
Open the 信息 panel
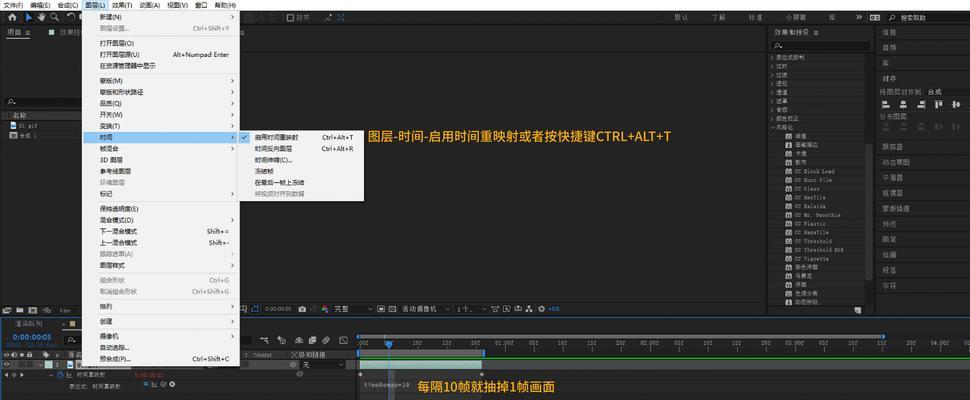889,32
